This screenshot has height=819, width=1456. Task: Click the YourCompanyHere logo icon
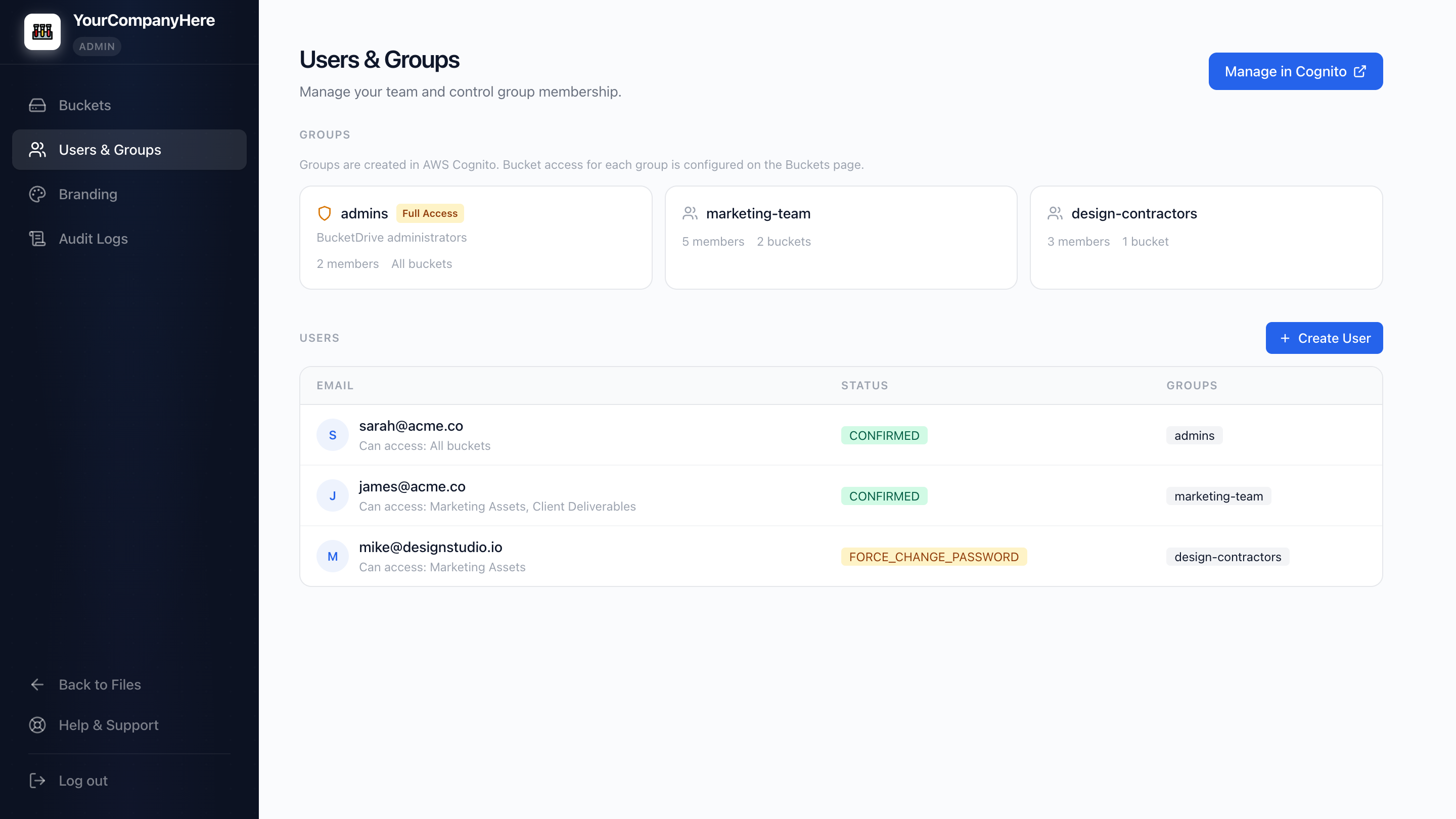point(42,32)
